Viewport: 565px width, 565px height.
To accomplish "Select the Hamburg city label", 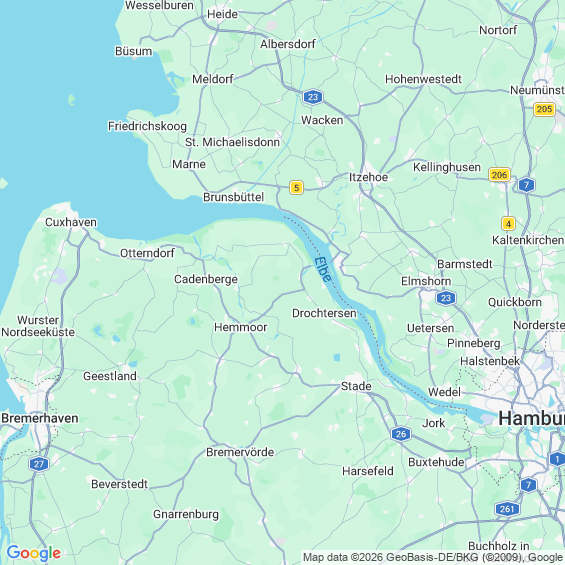I will [531, 419].
